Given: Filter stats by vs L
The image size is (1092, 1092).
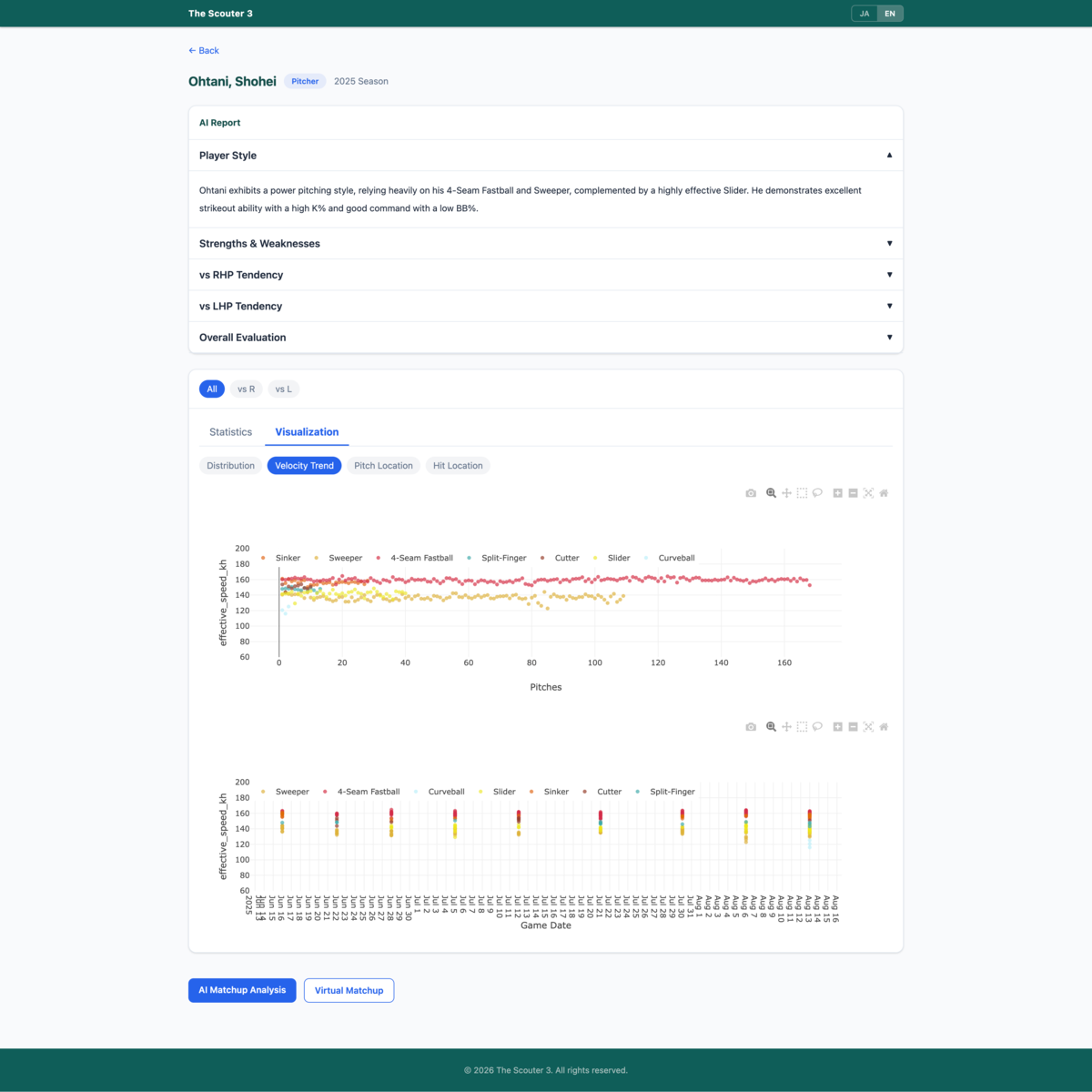Looking at the screenshot, I should click(x=284, y=389).
